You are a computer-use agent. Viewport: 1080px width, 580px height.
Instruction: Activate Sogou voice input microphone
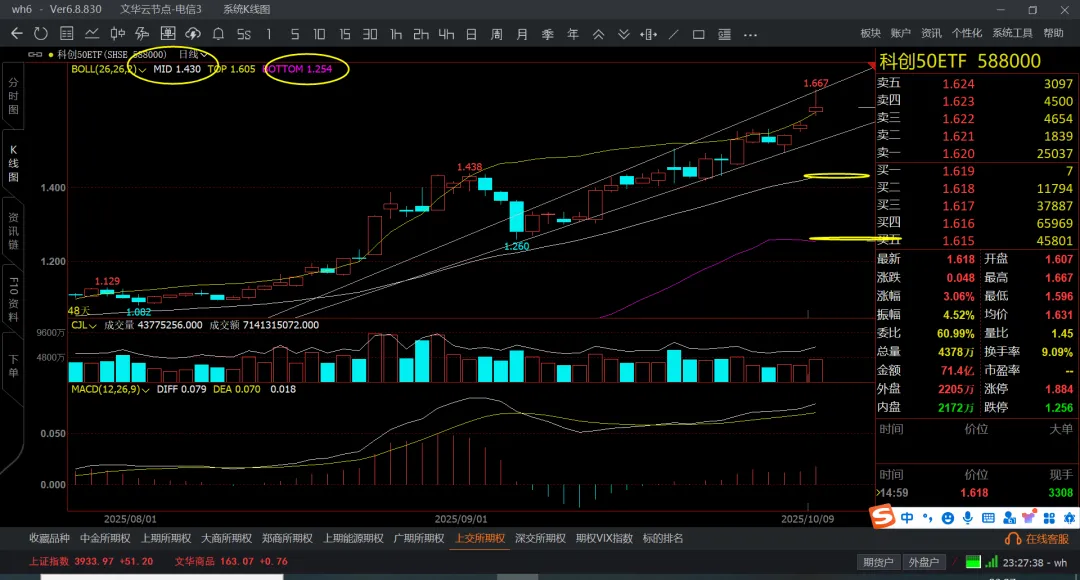(968, 518)
